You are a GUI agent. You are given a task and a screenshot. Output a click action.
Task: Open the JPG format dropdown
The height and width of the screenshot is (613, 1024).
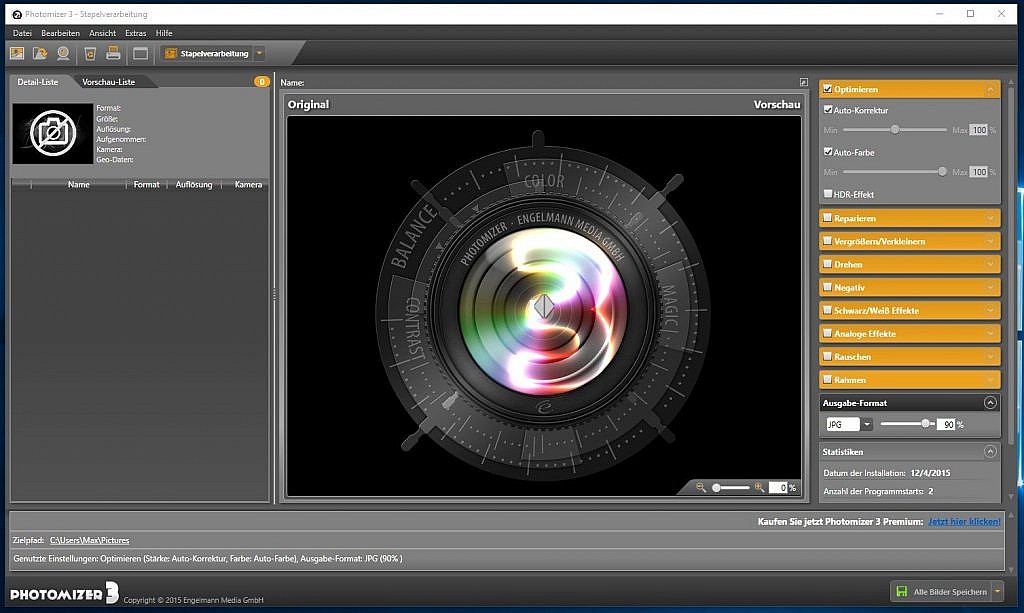867,424
